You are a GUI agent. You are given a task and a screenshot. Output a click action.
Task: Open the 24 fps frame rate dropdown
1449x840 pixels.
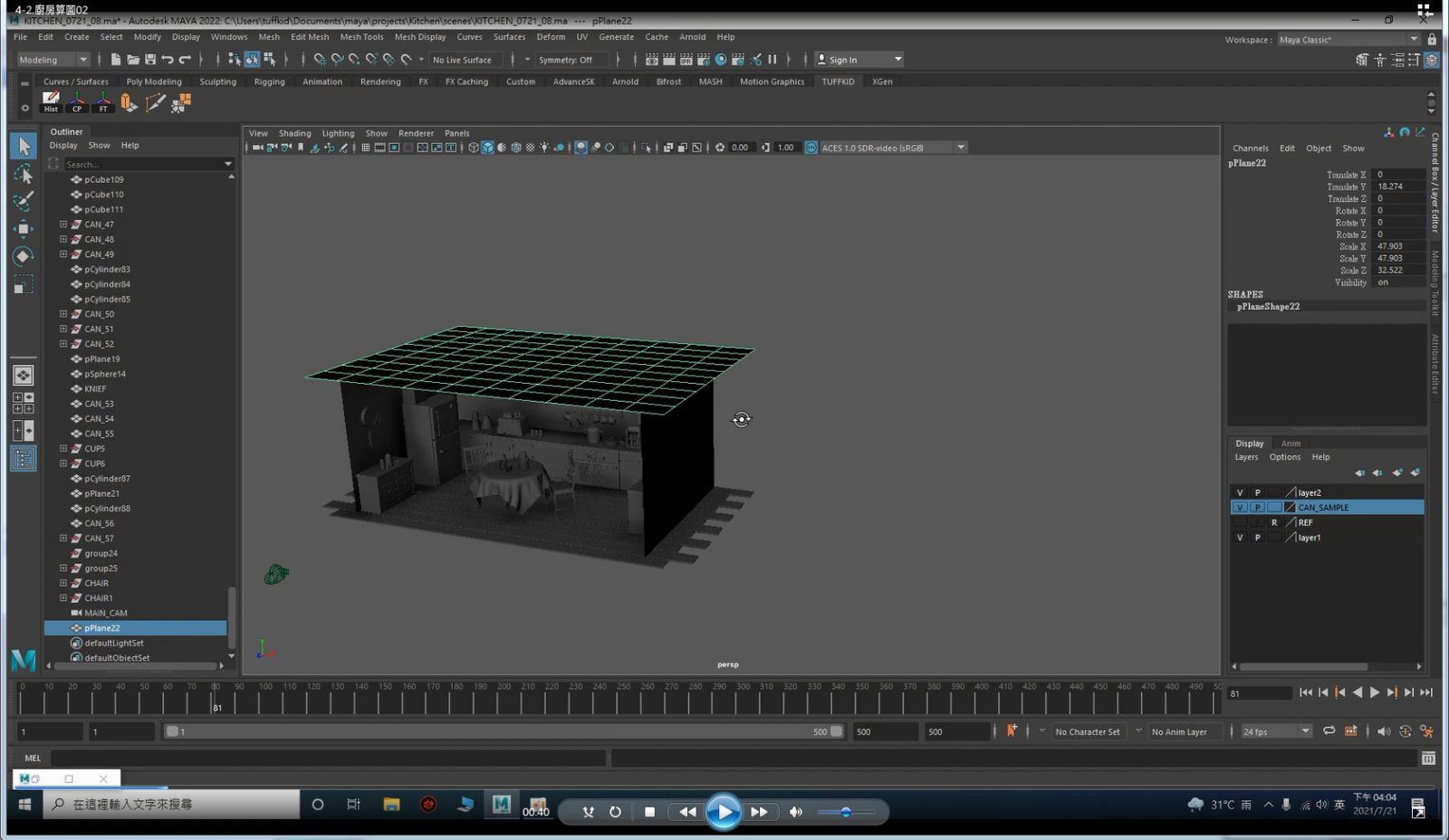click(1276, 731)
